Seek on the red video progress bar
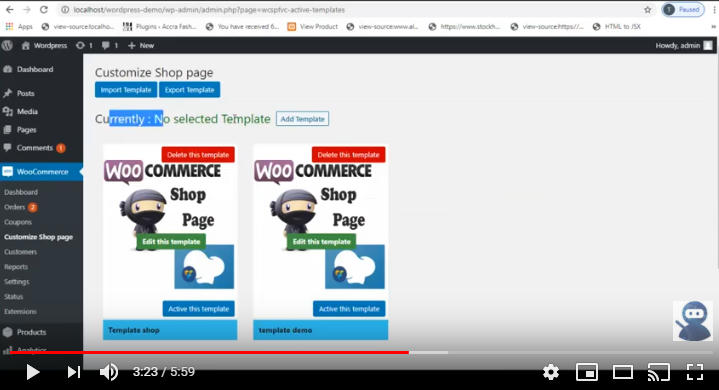The image size is (719, 390). coord(209,352)
